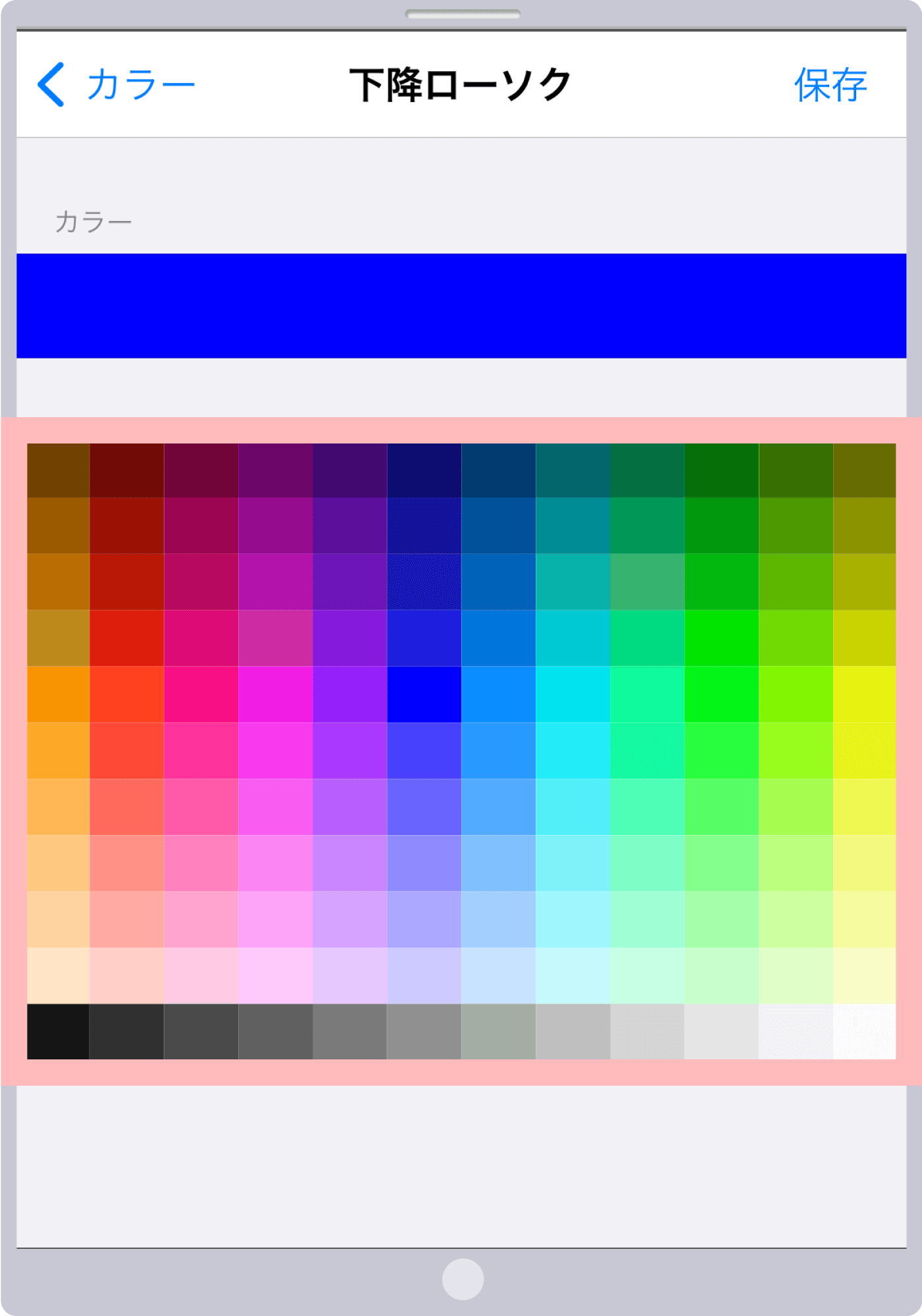Image resolution: width=922 pixels, height=1316 pixels.
Task: Choose the dark maroon swatch in the top row
Action: [126, 470]
